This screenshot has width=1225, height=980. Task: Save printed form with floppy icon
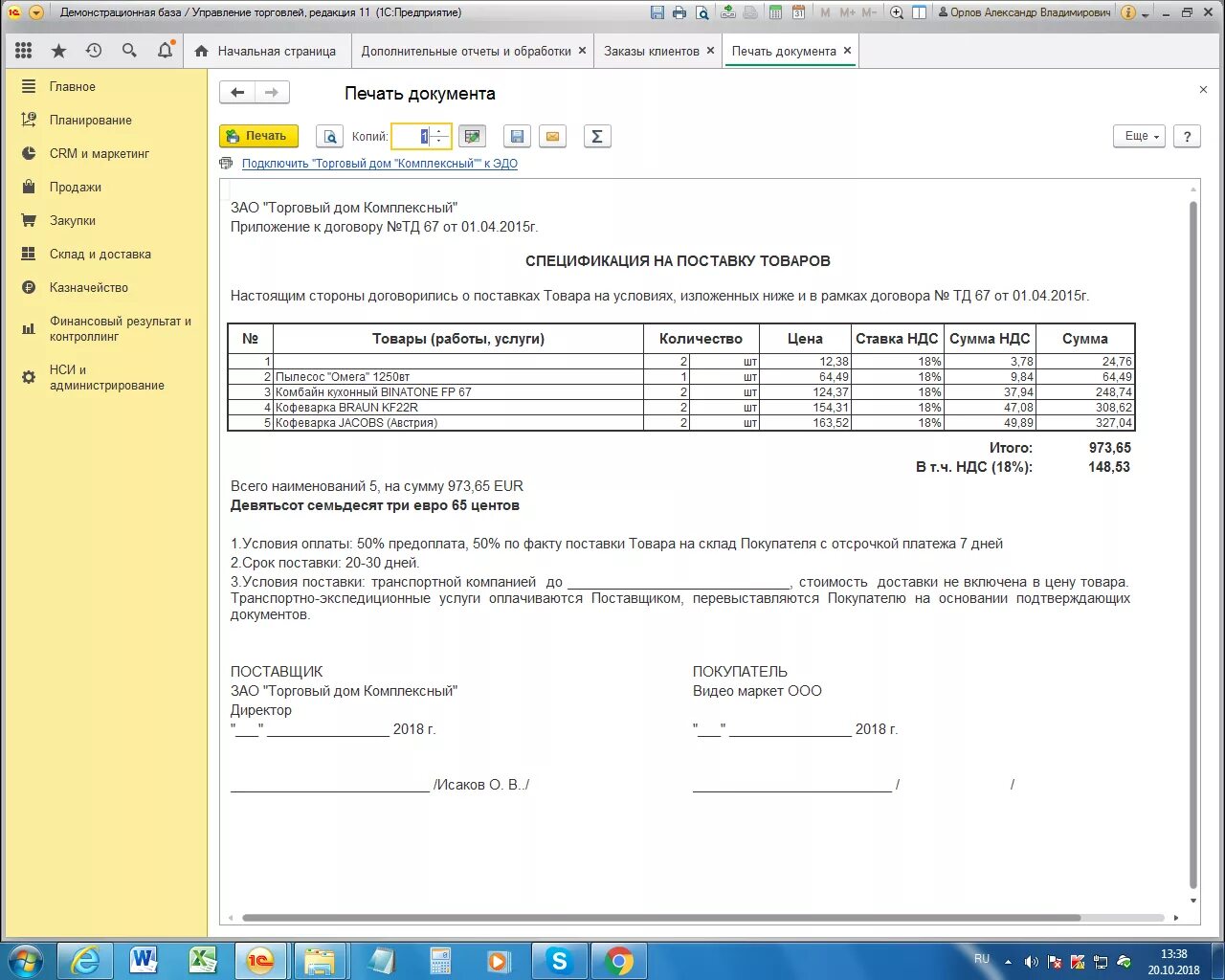[x=517, y=136]
